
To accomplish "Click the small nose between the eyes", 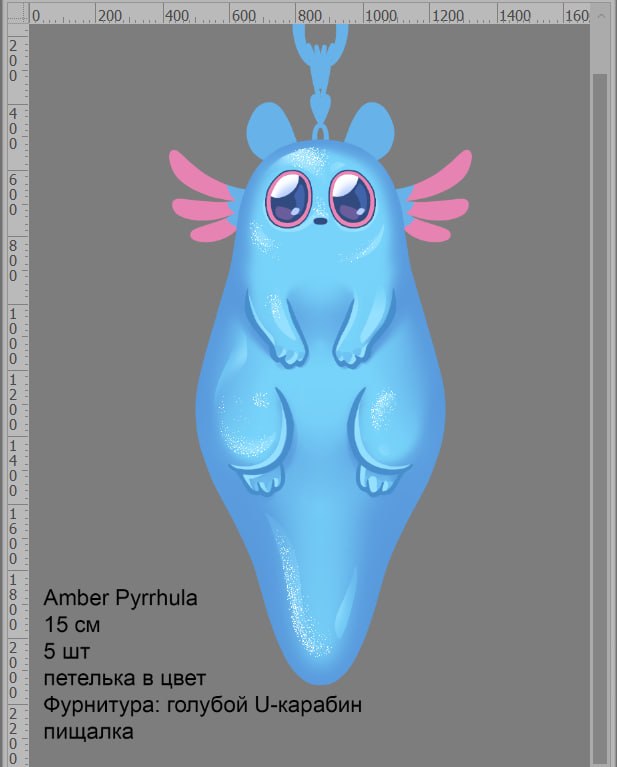I will [x=320, y=221].
